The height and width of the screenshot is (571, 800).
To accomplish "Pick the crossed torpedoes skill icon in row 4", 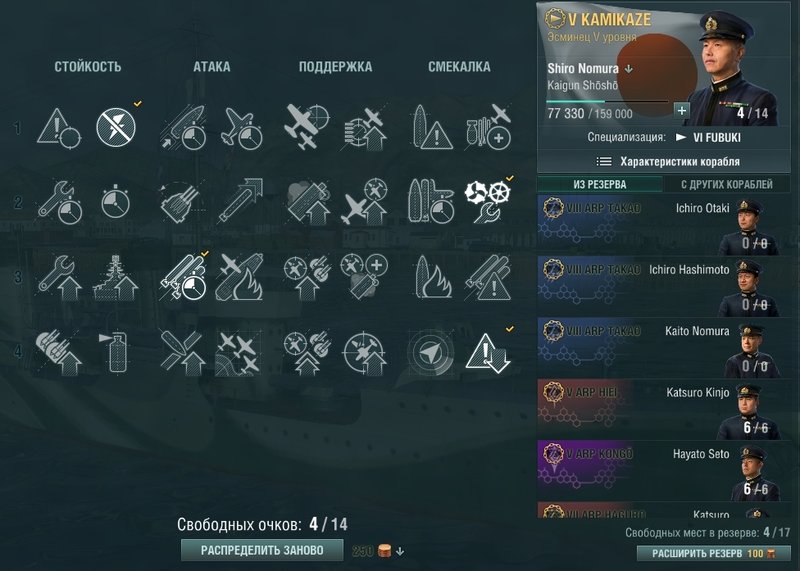I will coord(182,352).
